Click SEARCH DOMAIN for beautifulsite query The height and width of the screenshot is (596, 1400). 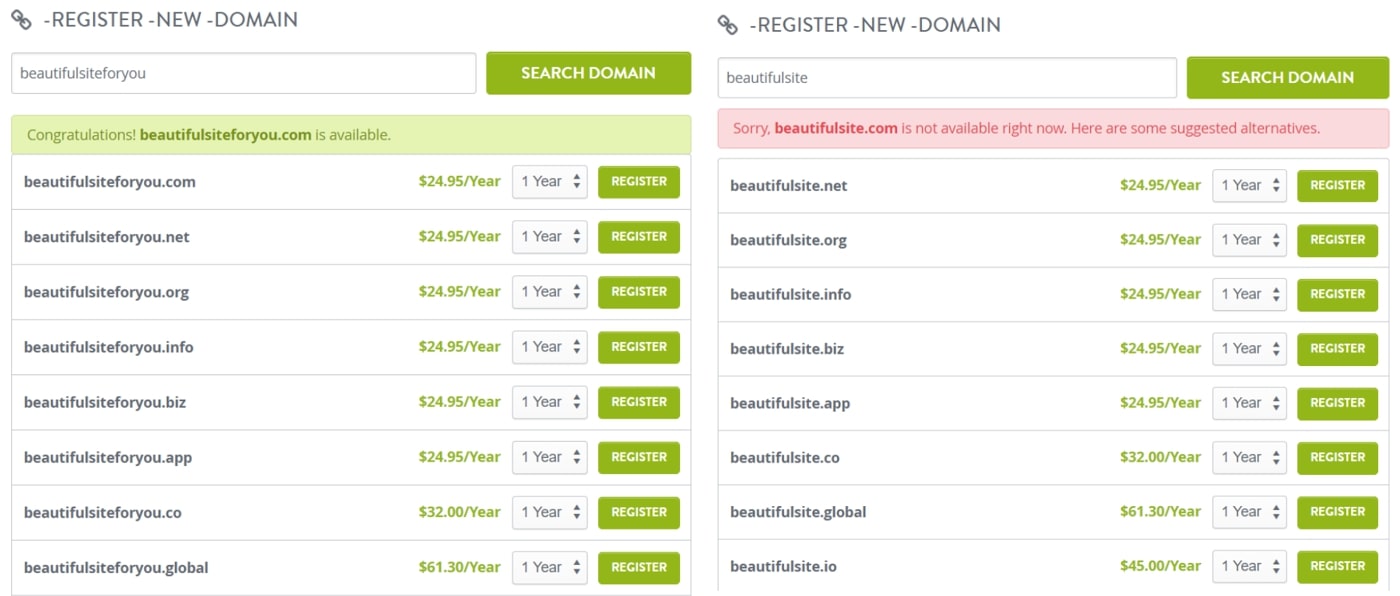point(1288,77)
